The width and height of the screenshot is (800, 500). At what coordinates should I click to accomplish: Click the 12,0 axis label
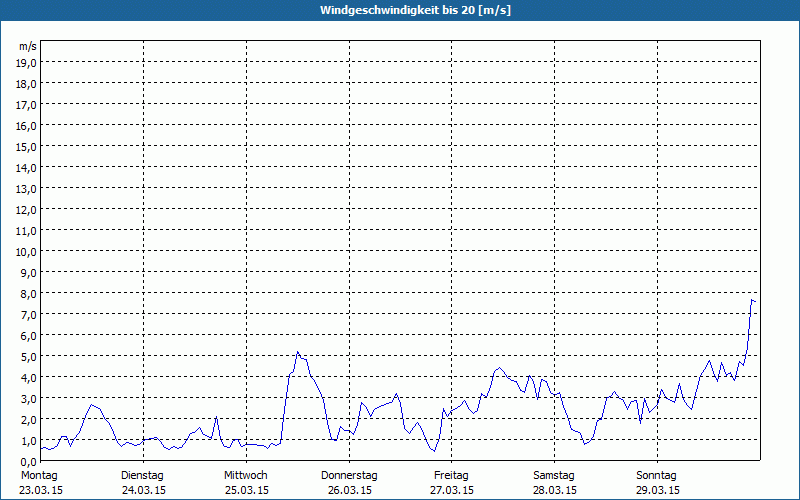(x=27, y=210)
